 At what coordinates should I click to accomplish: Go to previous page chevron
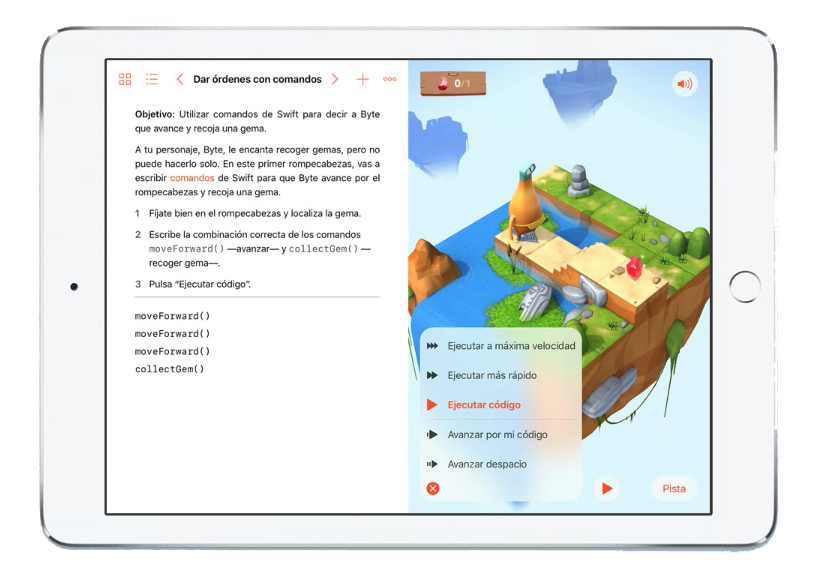(x=180, y=79)
